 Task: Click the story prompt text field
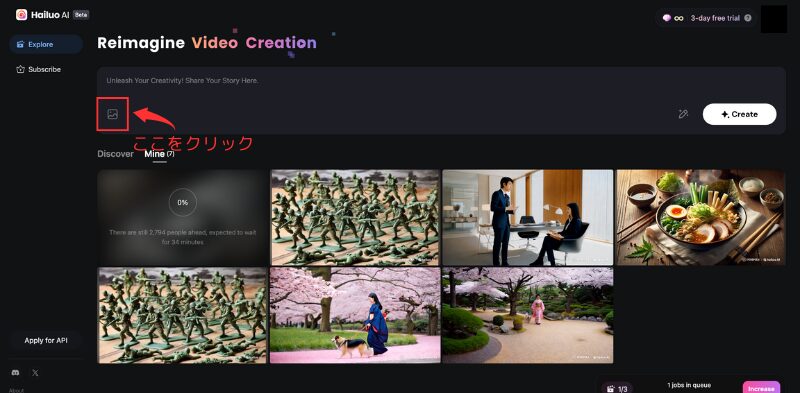441,81
